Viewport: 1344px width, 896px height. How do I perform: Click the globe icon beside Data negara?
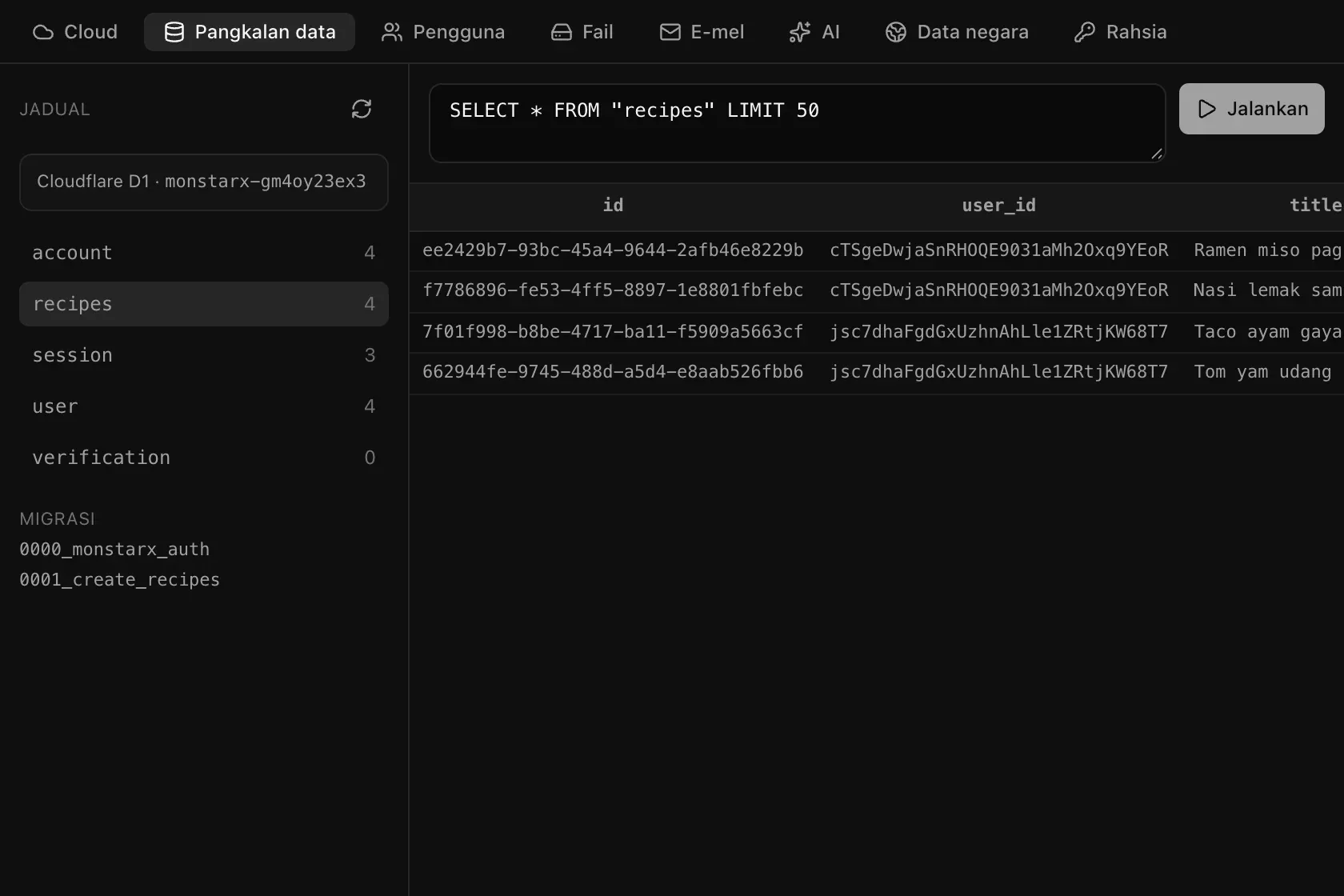coord(896,32)
